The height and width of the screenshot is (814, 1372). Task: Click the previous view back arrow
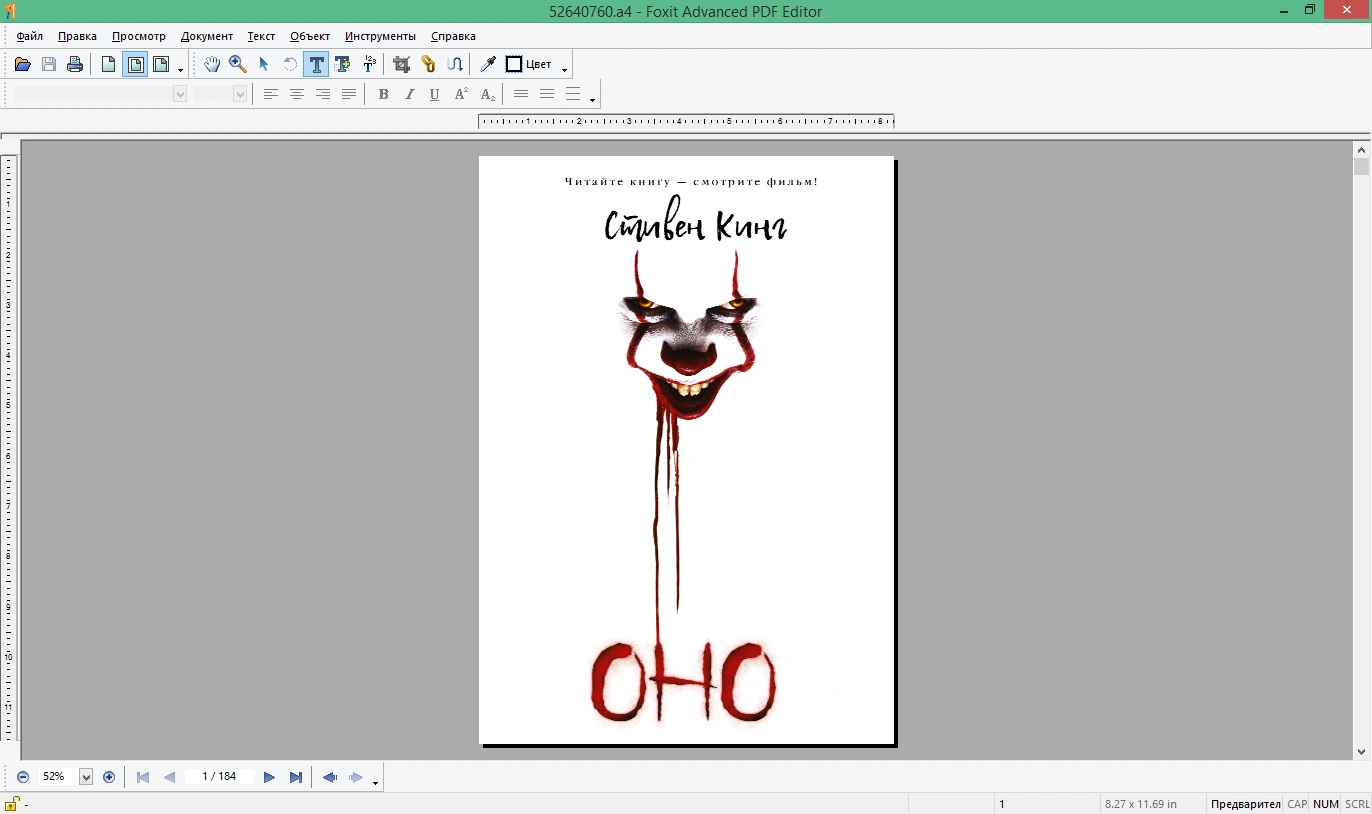point(329,777)
